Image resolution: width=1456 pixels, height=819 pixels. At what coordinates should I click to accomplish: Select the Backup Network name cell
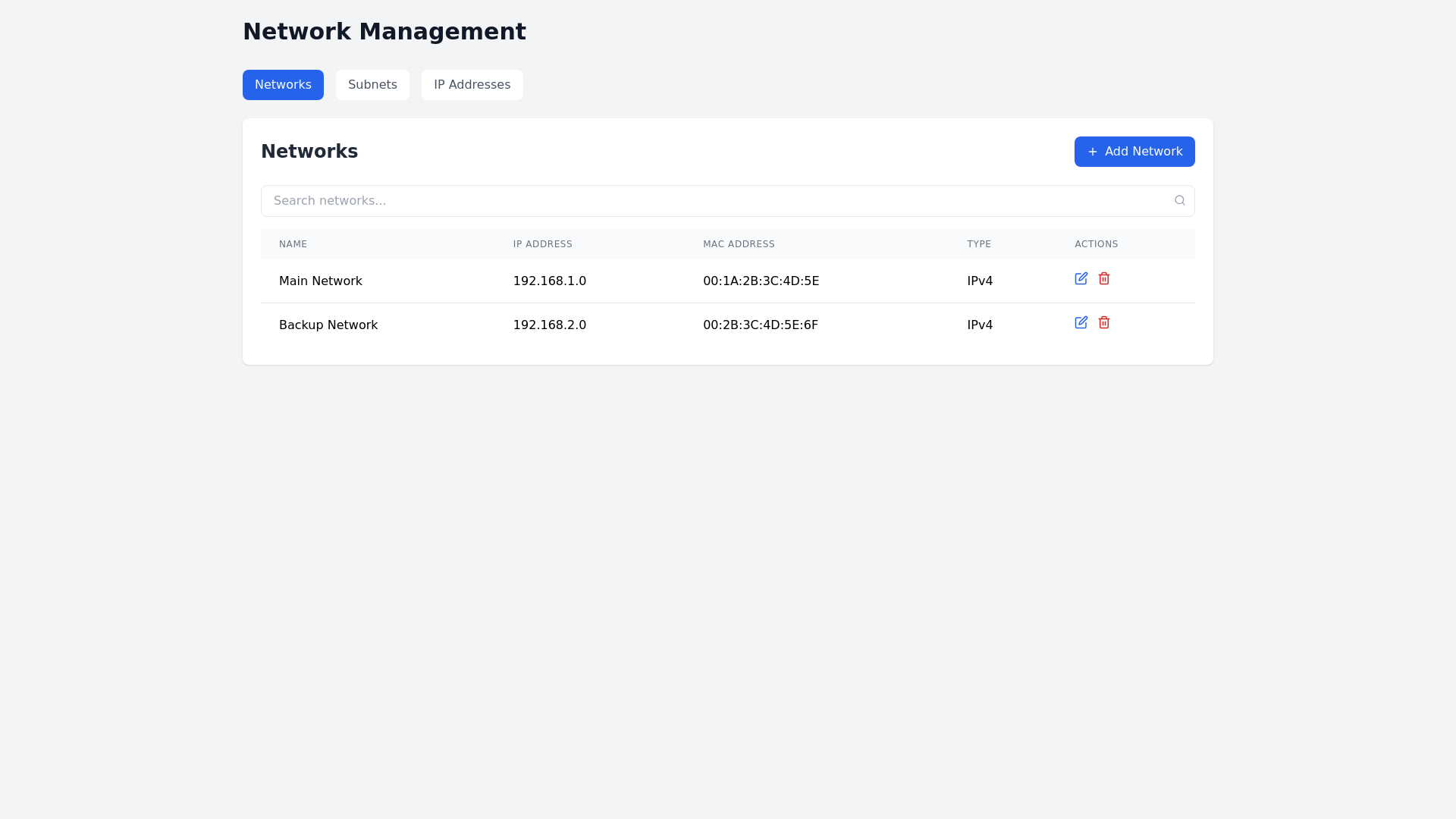328,325
